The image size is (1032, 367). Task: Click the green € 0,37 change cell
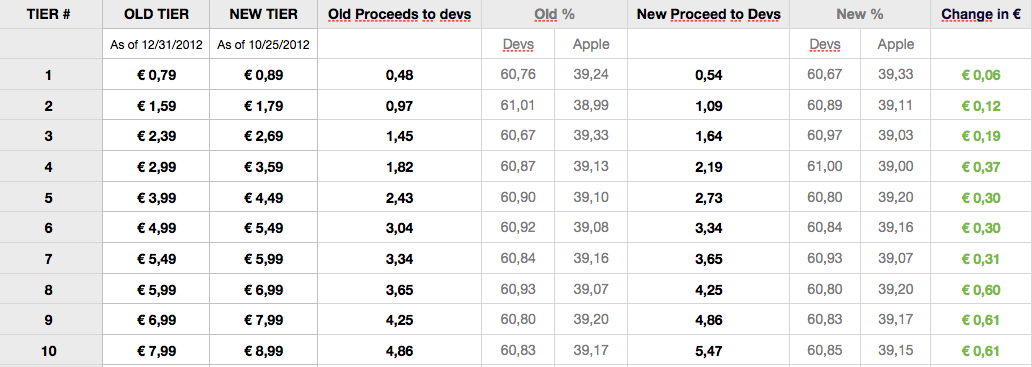point(981,167)
